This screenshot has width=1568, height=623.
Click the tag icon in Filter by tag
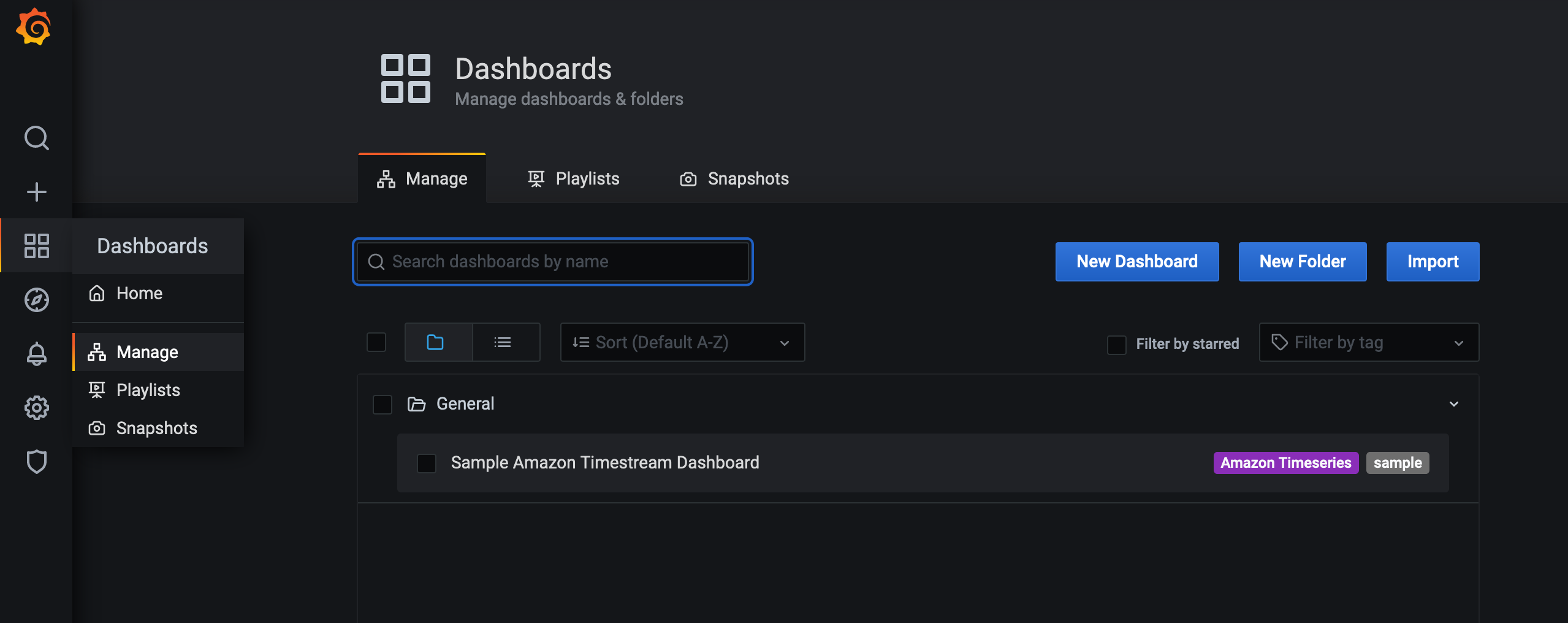click(1279, 342)
